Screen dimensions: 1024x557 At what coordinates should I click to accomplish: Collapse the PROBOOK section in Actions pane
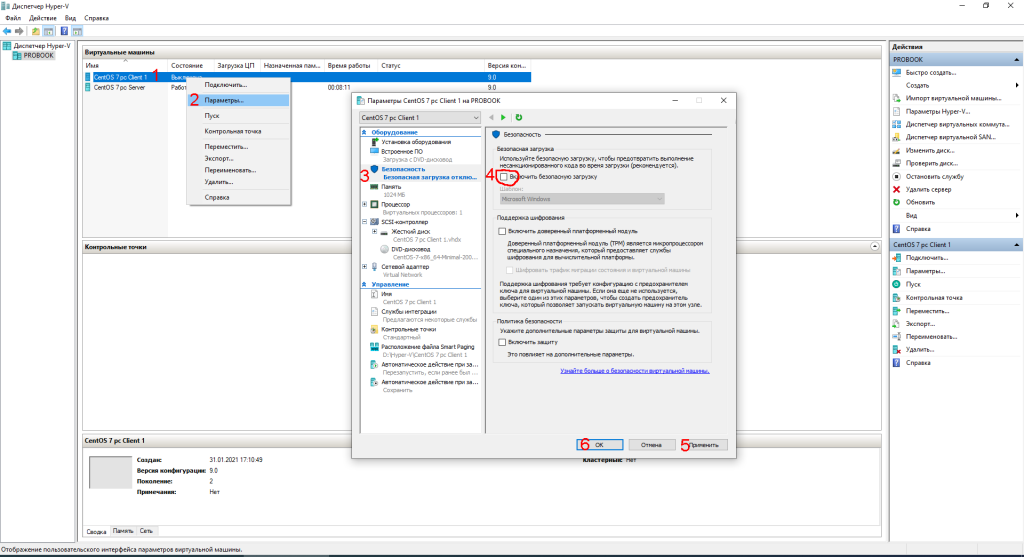(x=1016, y=59)
